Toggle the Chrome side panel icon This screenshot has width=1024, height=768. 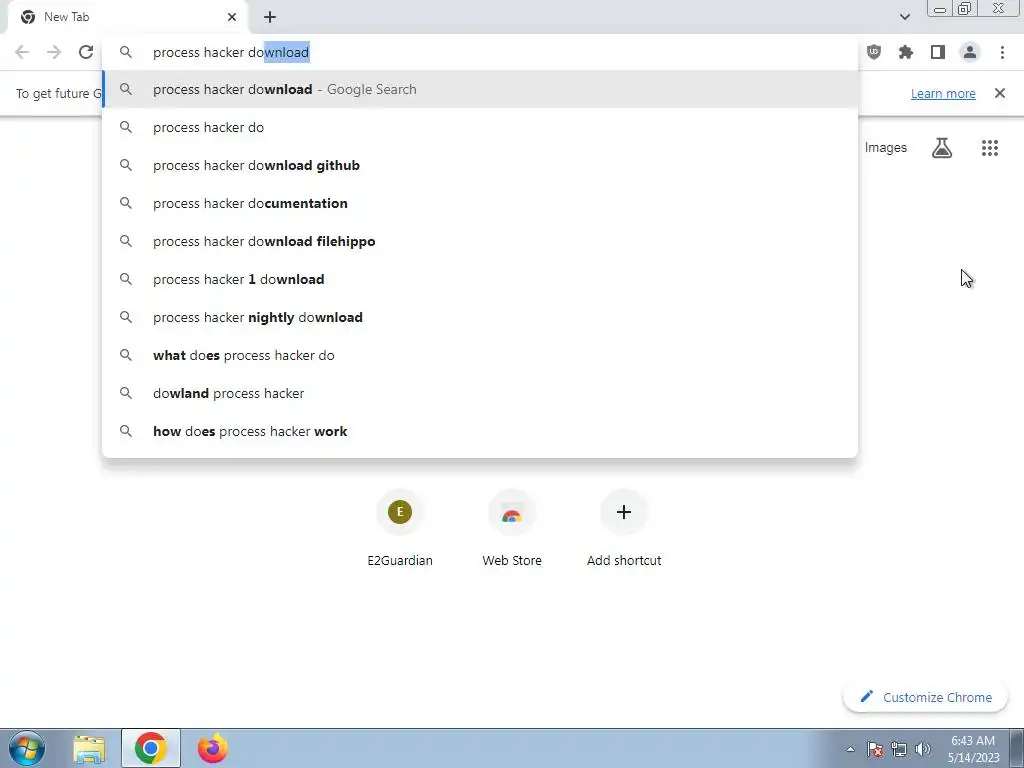tap(938, 52)
